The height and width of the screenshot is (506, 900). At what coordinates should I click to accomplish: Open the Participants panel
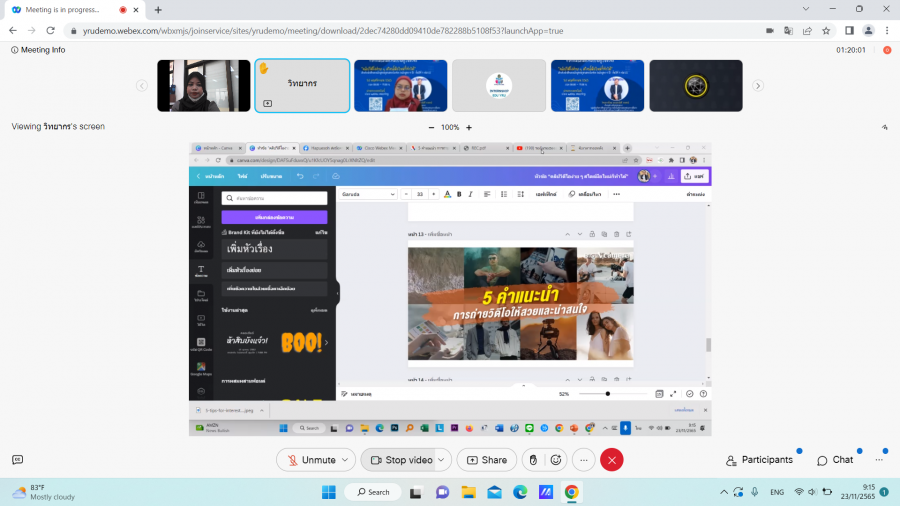[x=758, y=460]
